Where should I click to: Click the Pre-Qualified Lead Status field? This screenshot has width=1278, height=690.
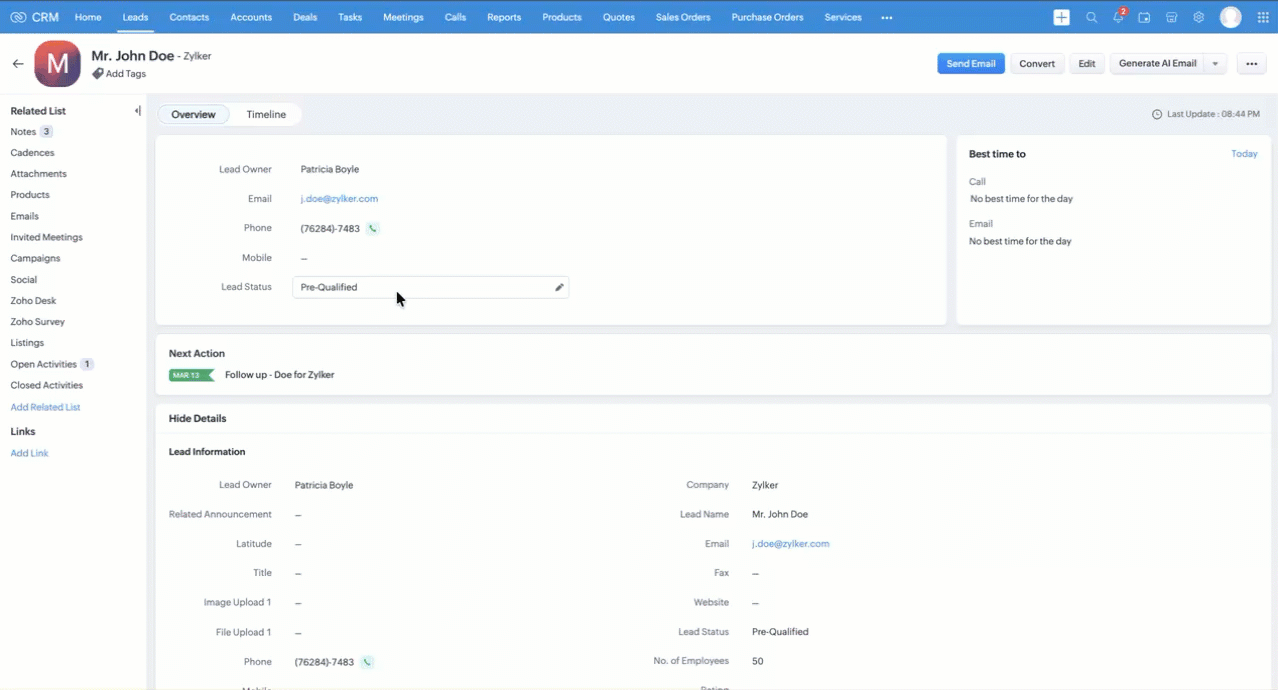tap(430, 287)
